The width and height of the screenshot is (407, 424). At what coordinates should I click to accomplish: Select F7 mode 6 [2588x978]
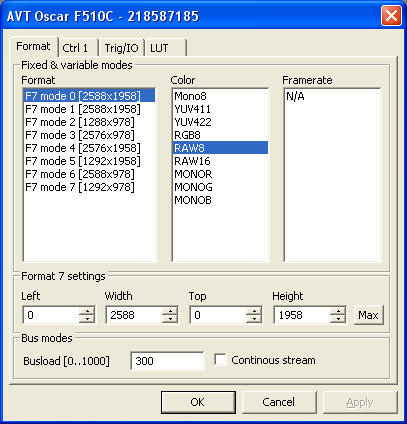89,174
